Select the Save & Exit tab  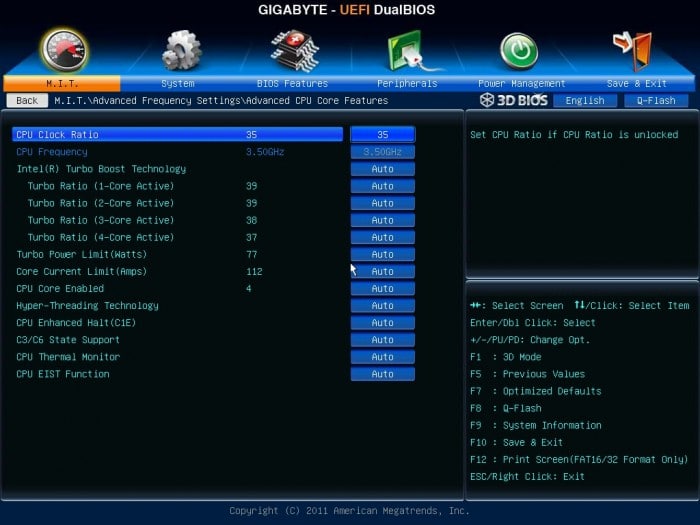coord(637,83)
